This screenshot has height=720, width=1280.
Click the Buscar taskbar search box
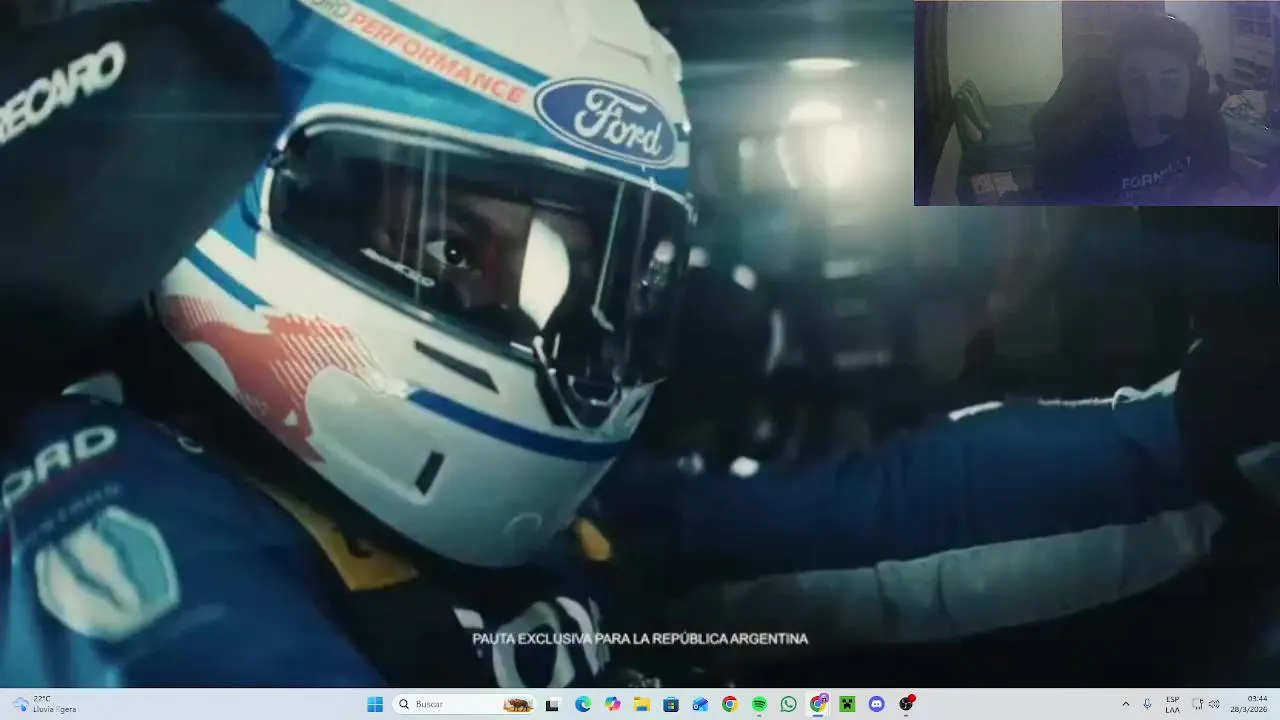click(x=466, y=704)
